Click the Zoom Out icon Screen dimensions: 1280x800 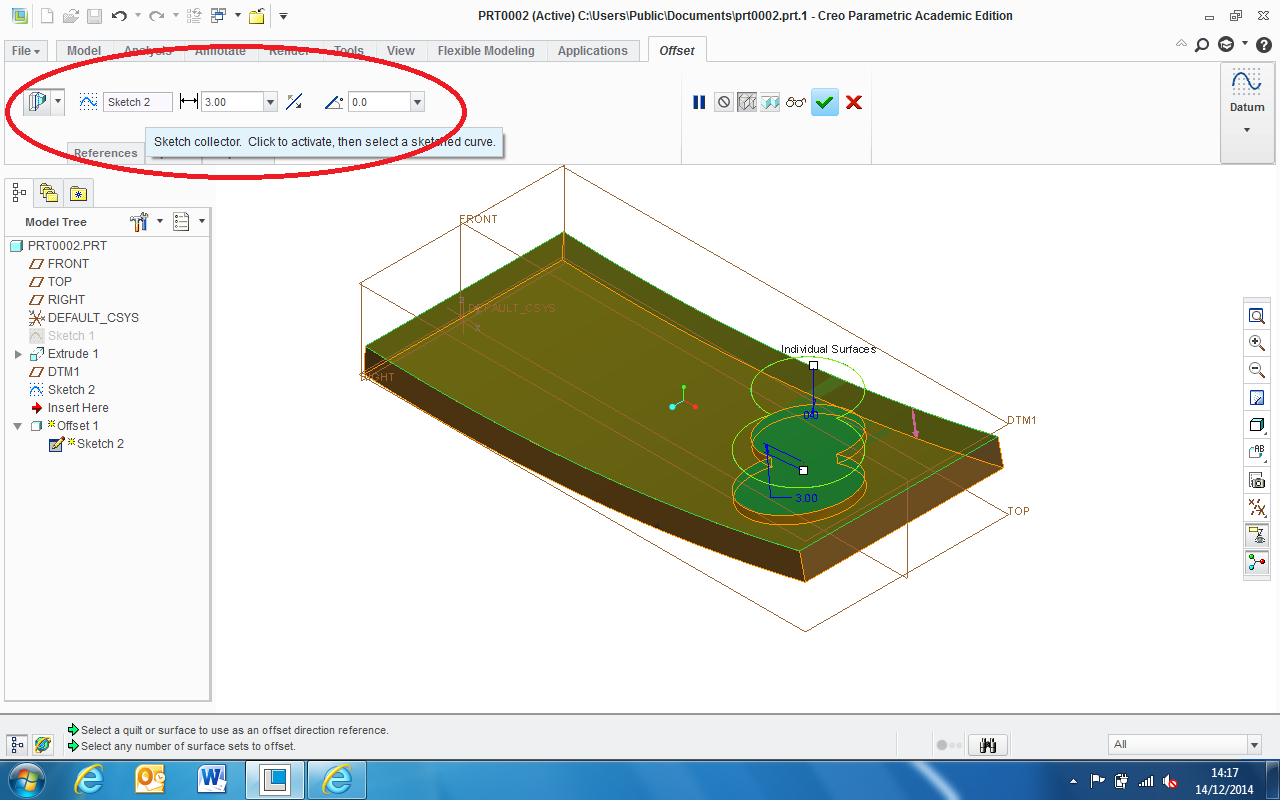(1257, 370)
